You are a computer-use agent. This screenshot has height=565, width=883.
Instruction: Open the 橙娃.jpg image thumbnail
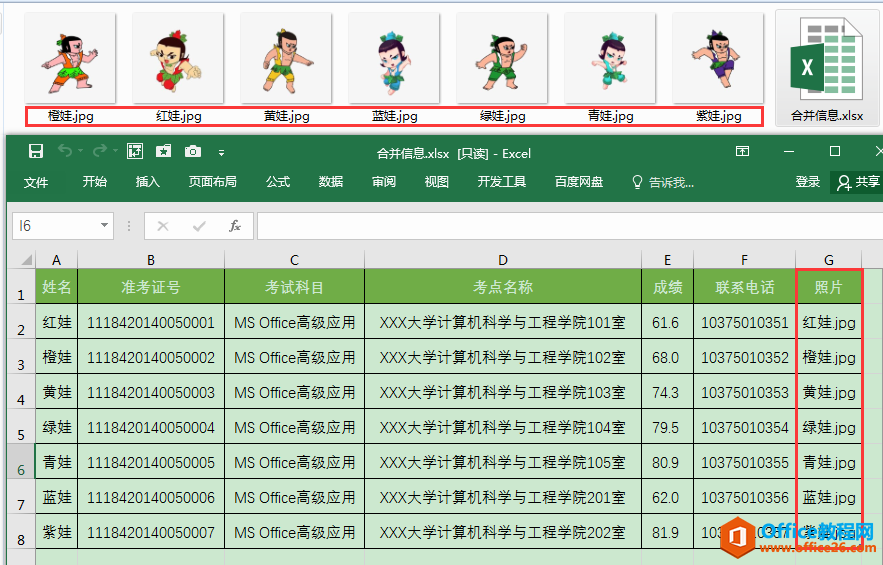coord(70,58)
